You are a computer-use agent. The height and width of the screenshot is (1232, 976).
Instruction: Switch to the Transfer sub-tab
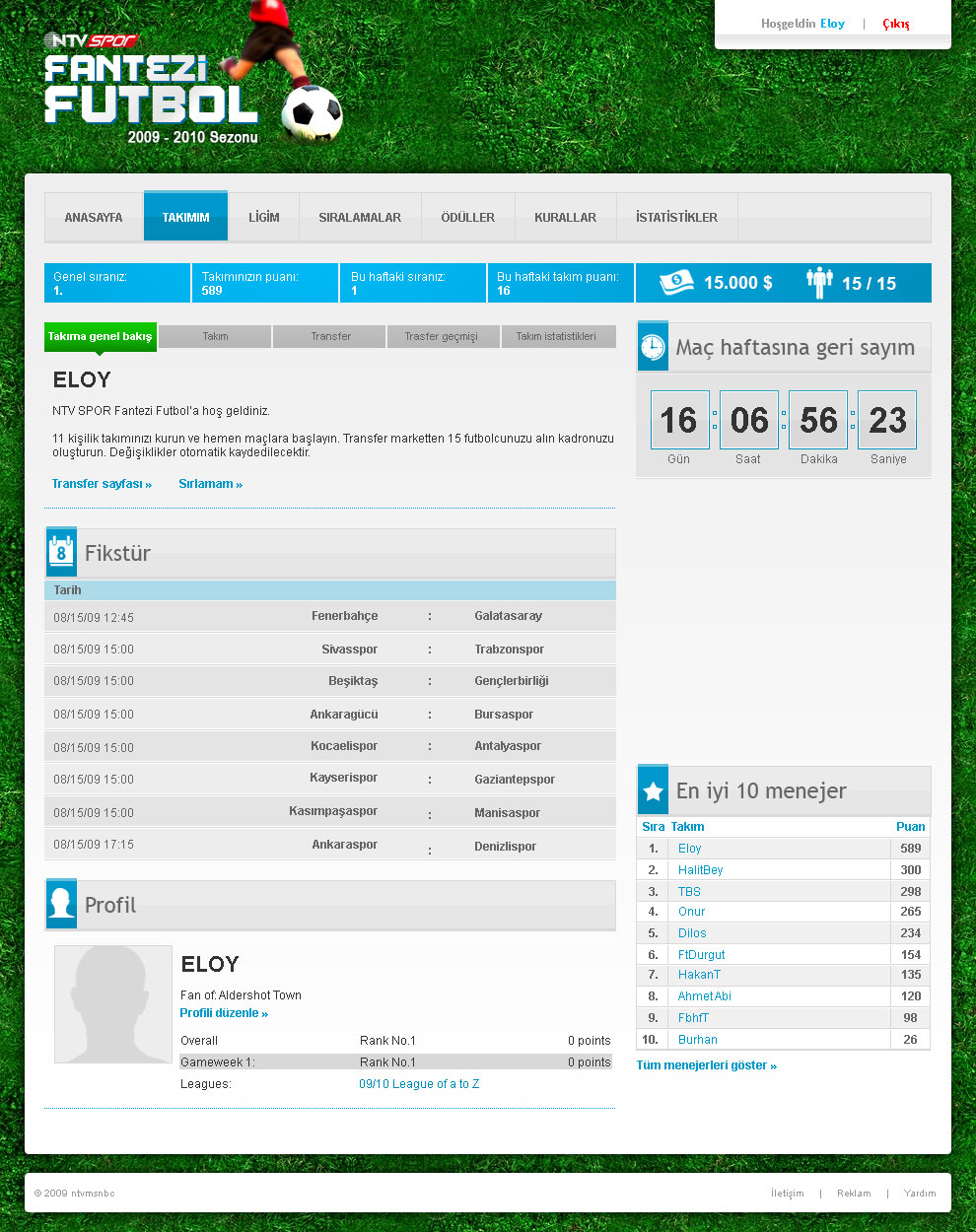pyautogui.click(x=330, y=337)
